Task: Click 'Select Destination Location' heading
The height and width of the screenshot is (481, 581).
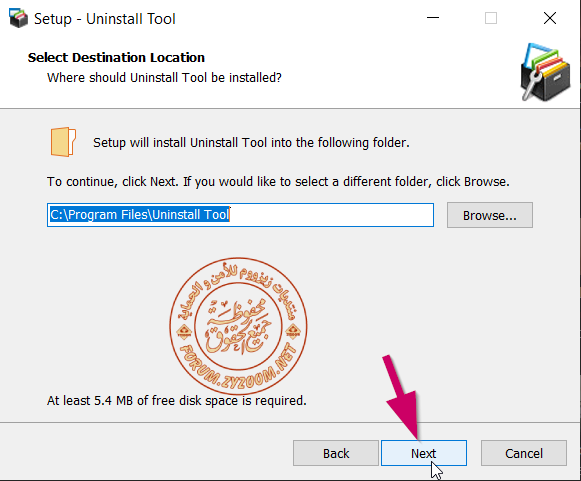Action: (x=116, y=57)
